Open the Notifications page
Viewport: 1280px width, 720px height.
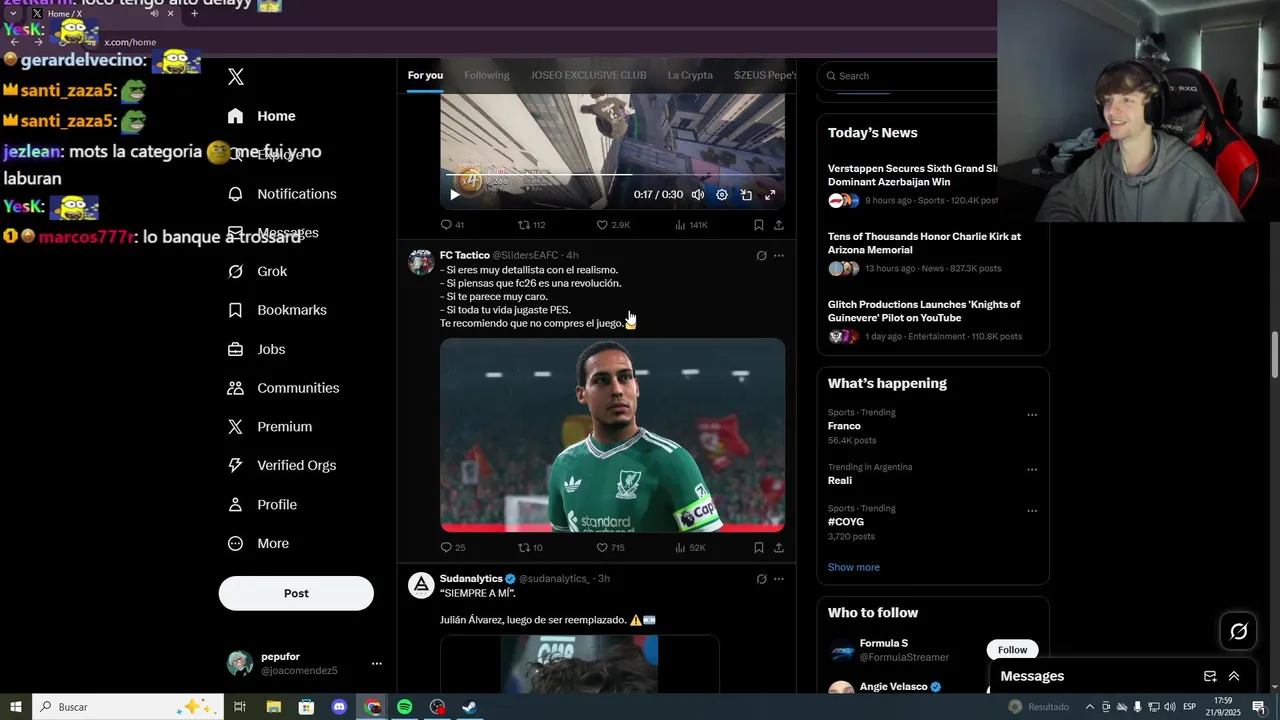[282, 194]
